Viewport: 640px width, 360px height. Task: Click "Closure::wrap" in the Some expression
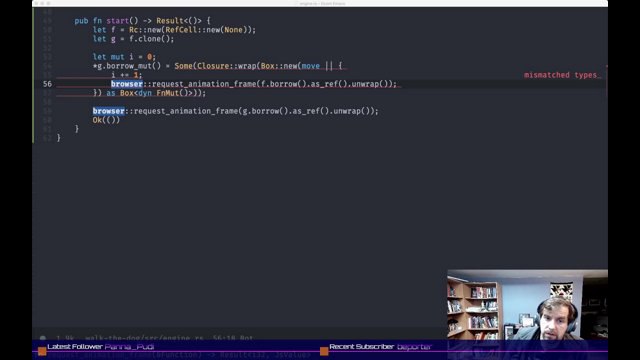(x=227, y=66)
